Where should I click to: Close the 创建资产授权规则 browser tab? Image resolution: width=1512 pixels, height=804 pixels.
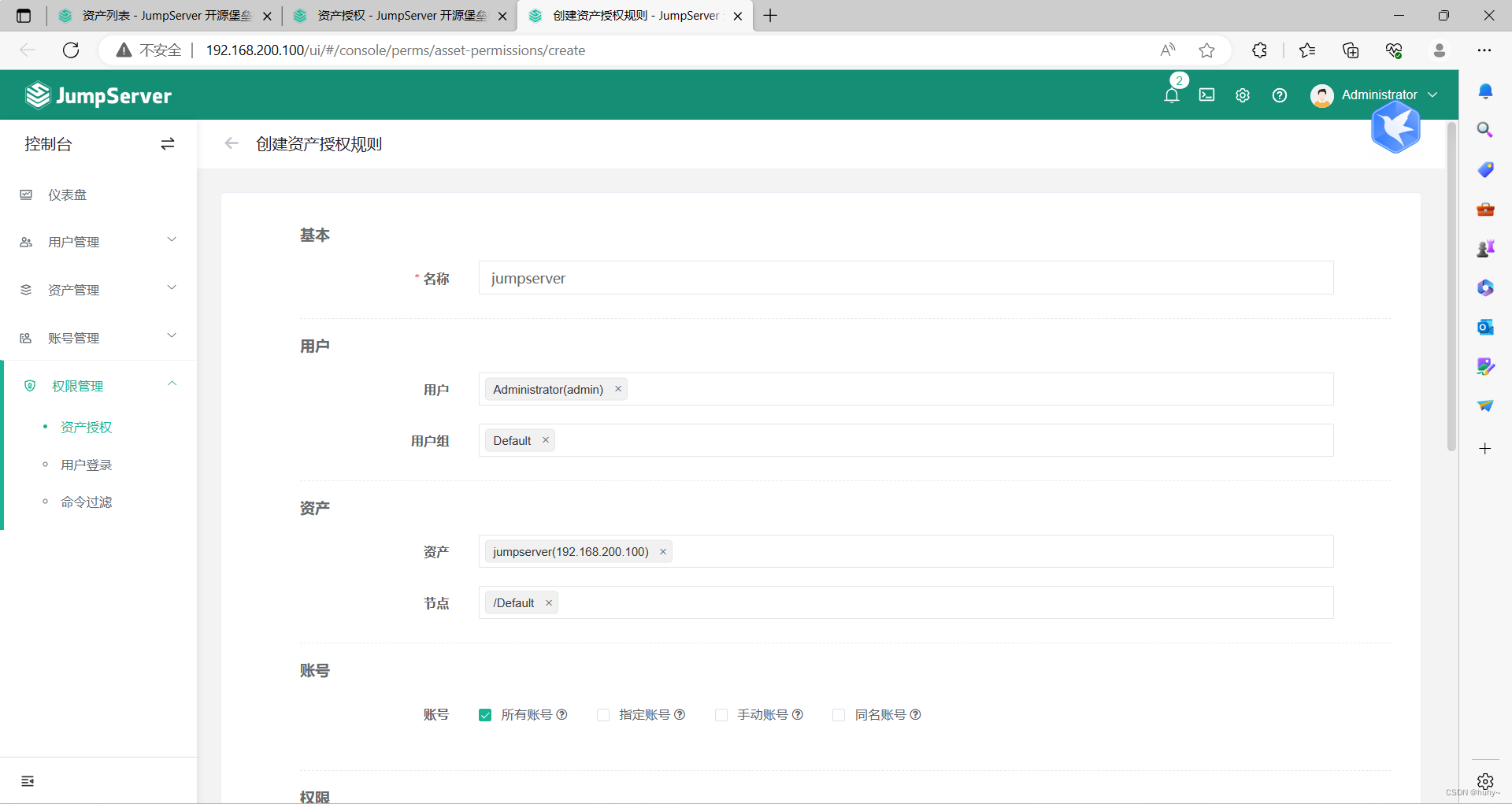click(738, 16)
